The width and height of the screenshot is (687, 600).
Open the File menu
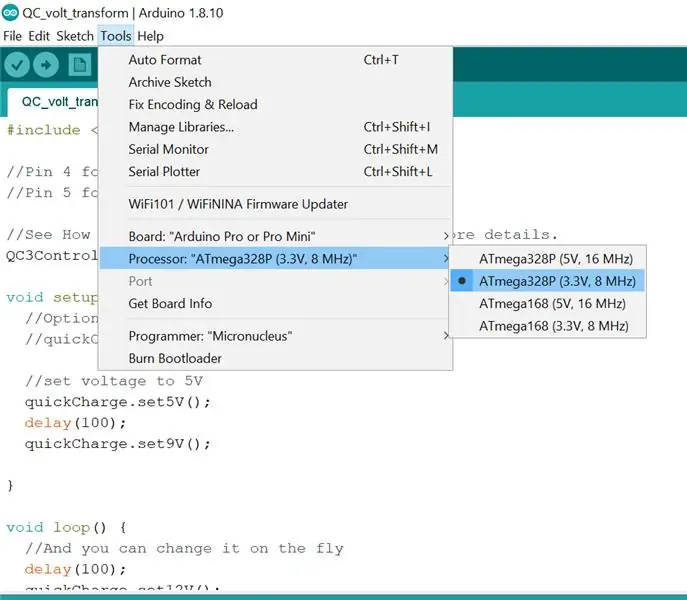pyautogui.click(x=12, y=36)
